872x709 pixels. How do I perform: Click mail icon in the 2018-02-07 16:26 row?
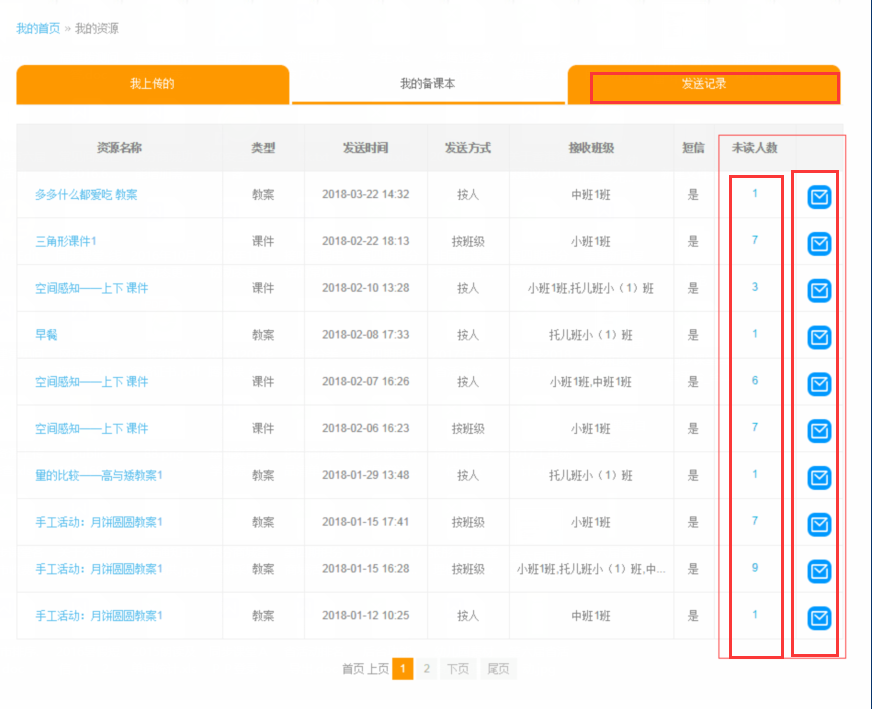tap(819, 384)
